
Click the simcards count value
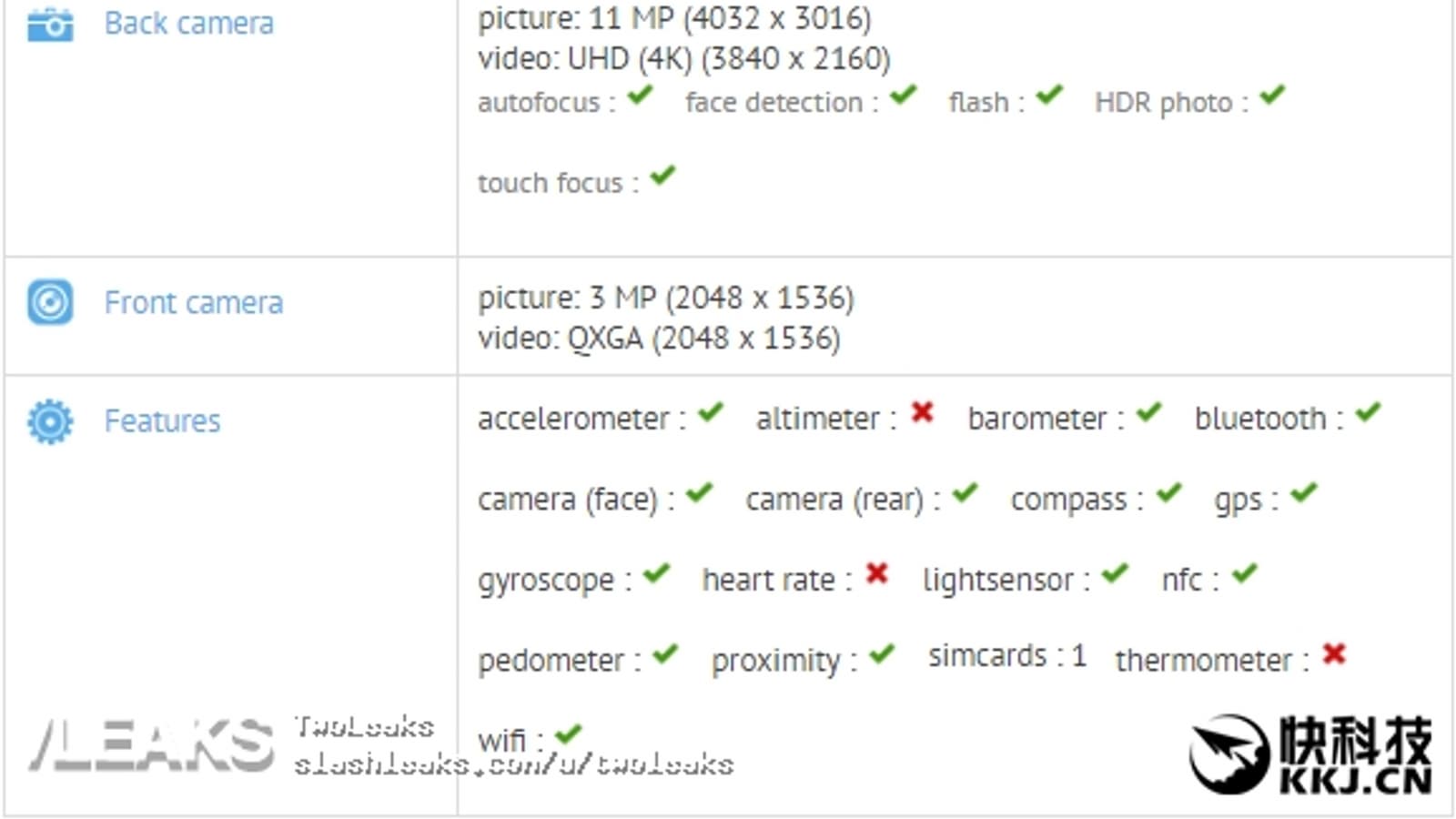coord(1078,656)
